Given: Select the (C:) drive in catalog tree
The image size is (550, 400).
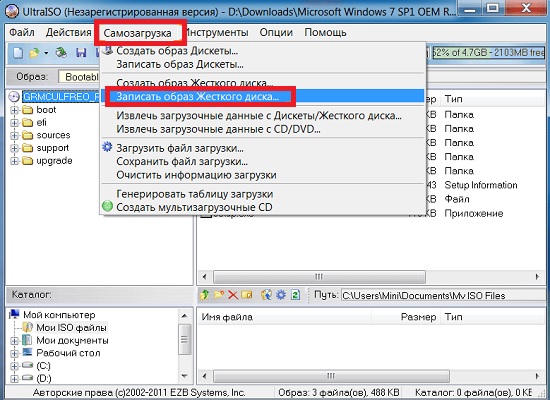Looking at the screenshot, I should [43, 366].
